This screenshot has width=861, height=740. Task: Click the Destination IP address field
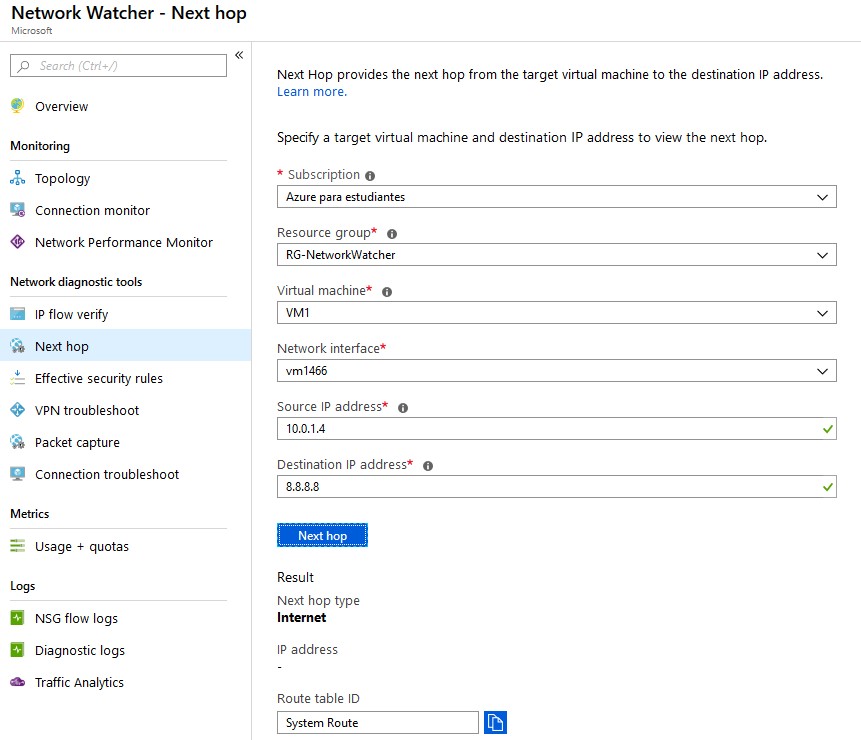point(556,486)
